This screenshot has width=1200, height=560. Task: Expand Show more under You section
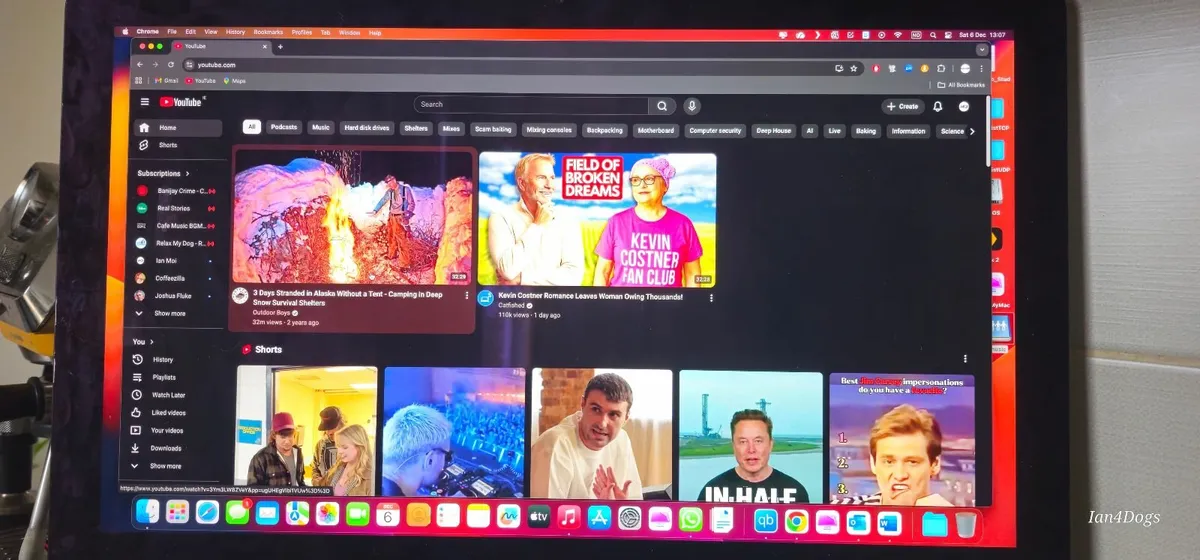click(x=165, y=466)
